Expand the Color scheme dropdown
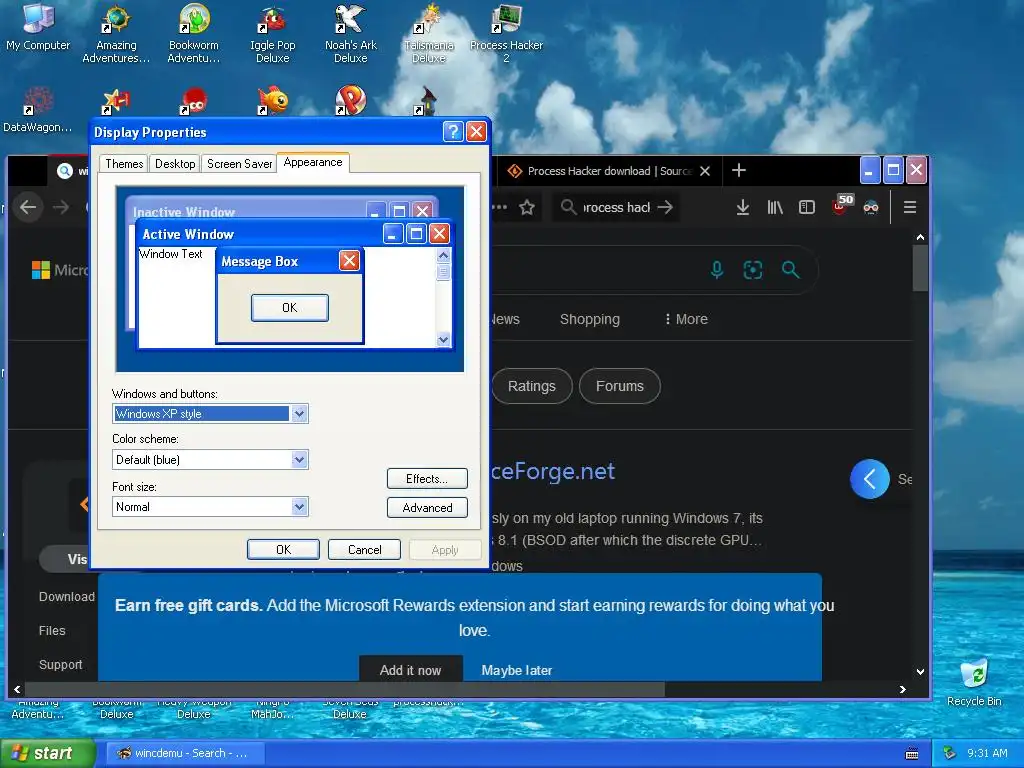 click(299, 460)
